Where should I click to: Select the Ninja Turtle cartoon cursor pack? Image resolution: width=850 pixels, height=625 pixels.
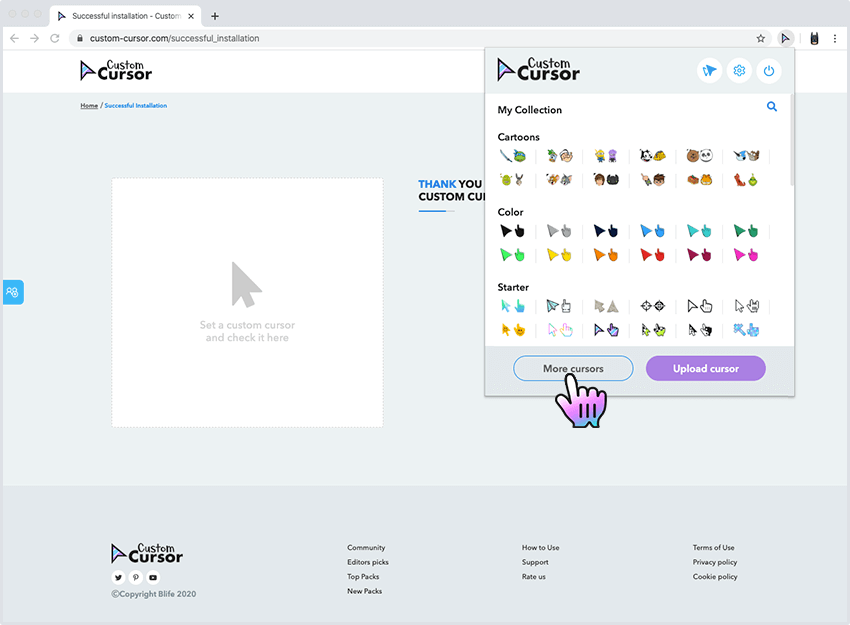click(x=512, y=156)
